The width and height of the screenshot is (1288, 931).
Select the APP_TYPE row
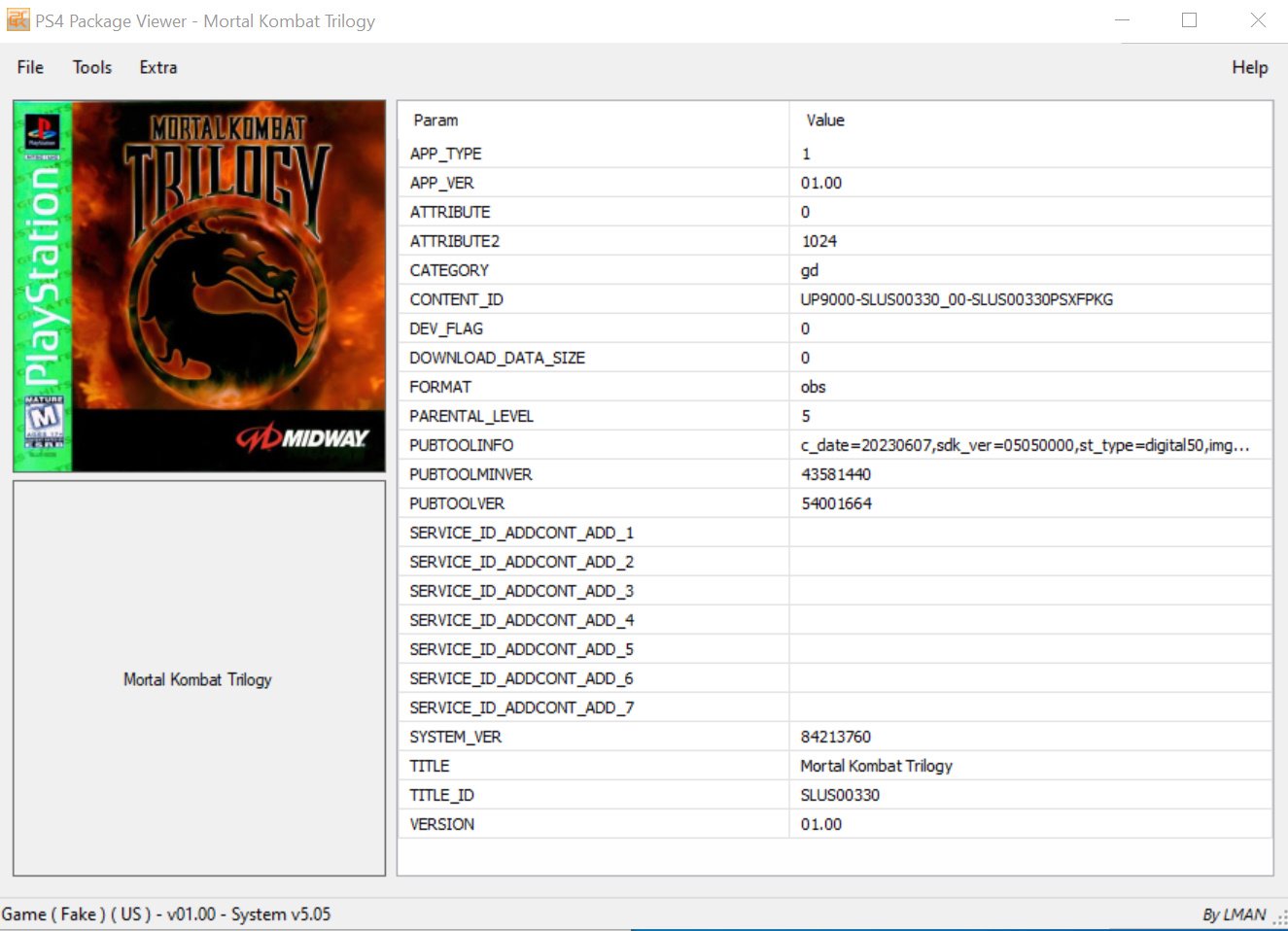[x=835, y=154]
